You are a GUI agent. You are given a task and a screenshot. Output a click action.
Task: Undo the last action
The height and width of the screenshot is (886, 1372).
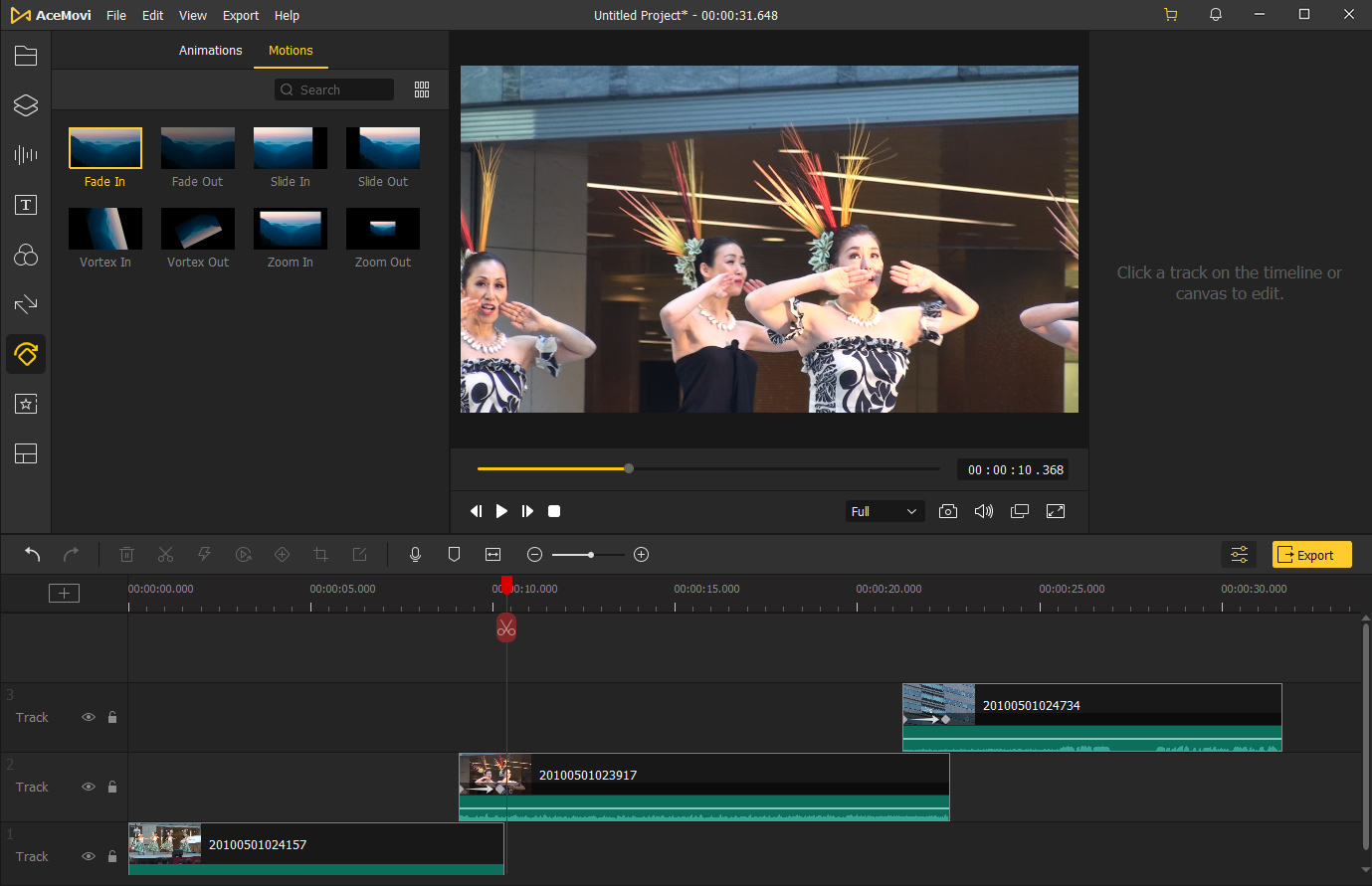click(32, 555)
